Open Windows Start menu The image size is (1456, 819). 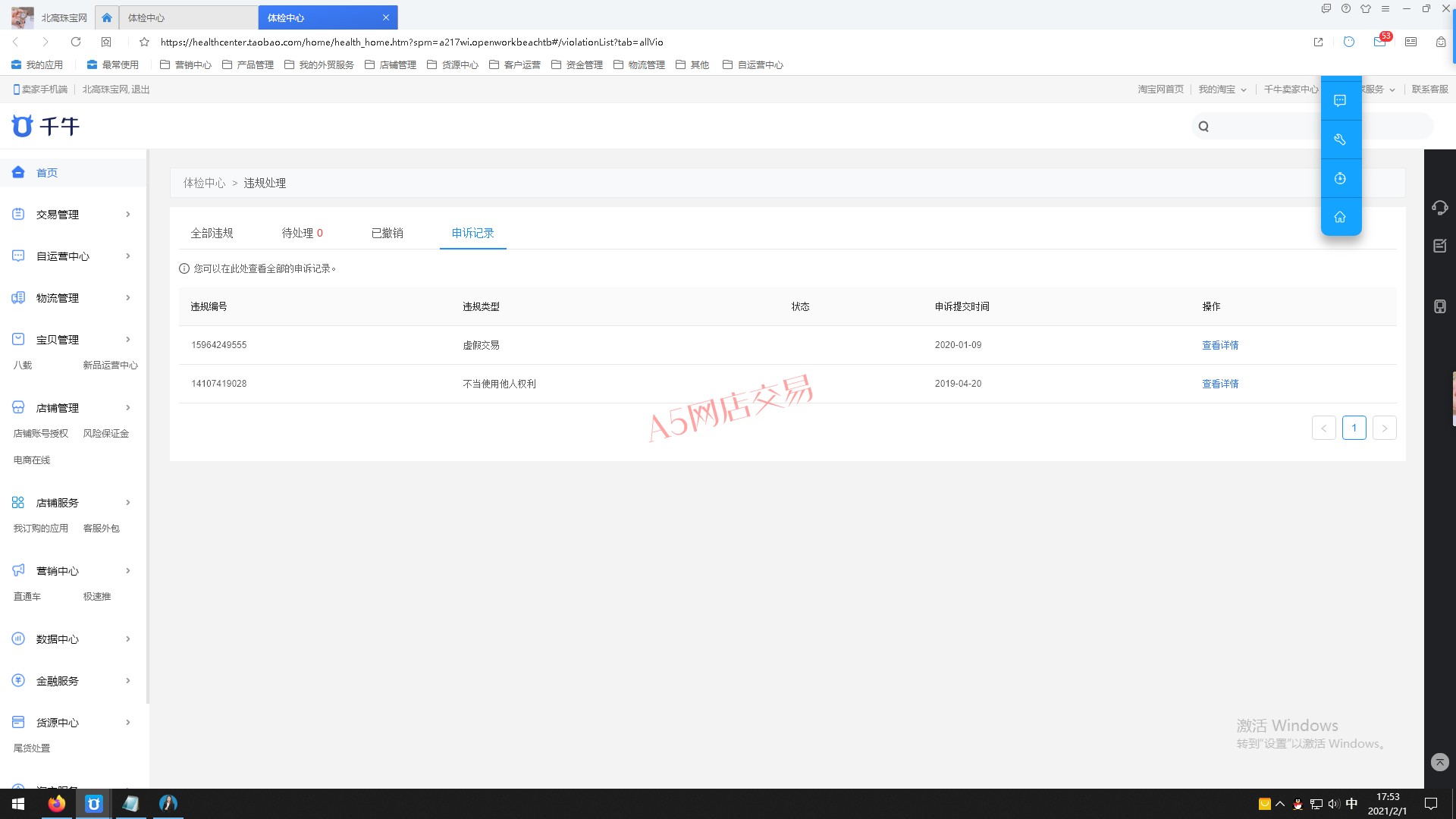(x=18, y=804)
